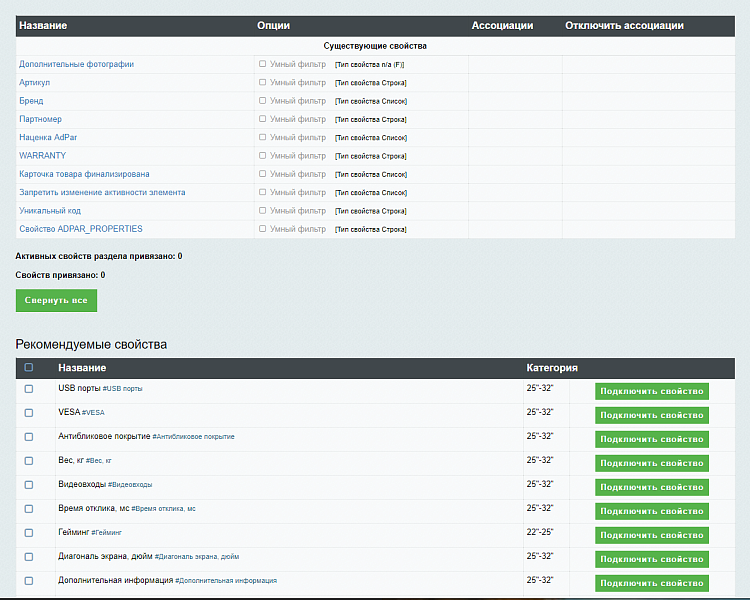
Task: Open the "Дополнительные фотографии" property link
Action: (x=76, y=64)
